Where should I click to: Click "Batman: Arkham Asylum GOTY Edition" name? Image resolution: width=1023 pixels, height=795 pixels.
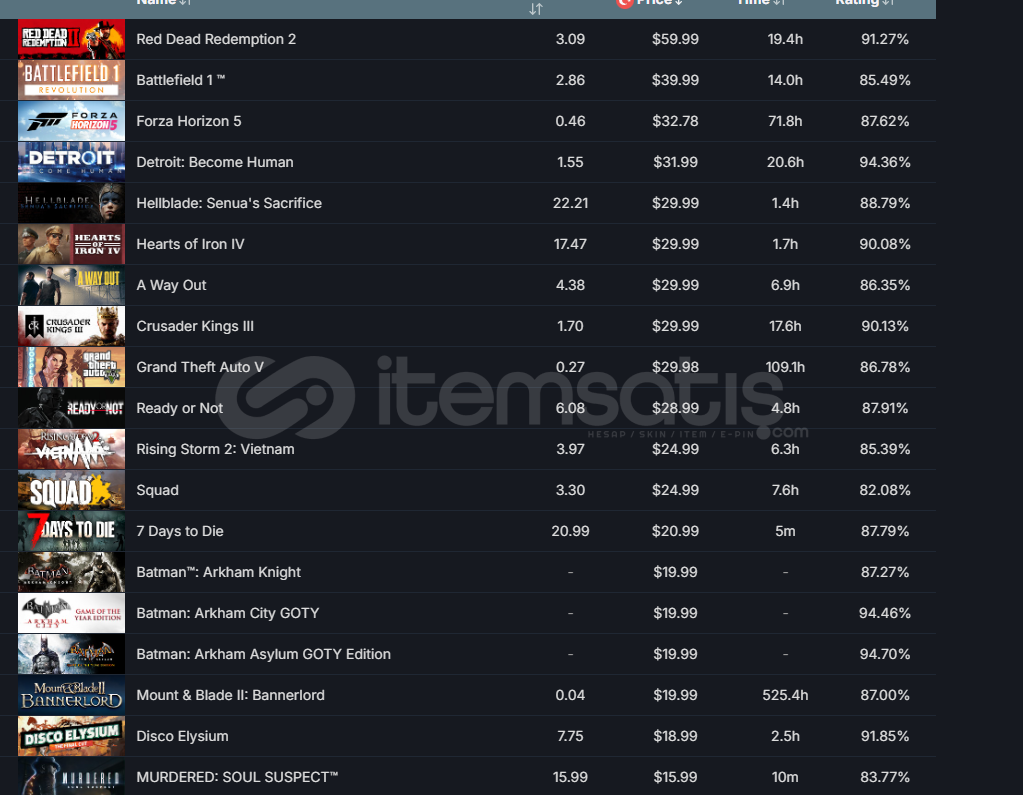(264, 655)
